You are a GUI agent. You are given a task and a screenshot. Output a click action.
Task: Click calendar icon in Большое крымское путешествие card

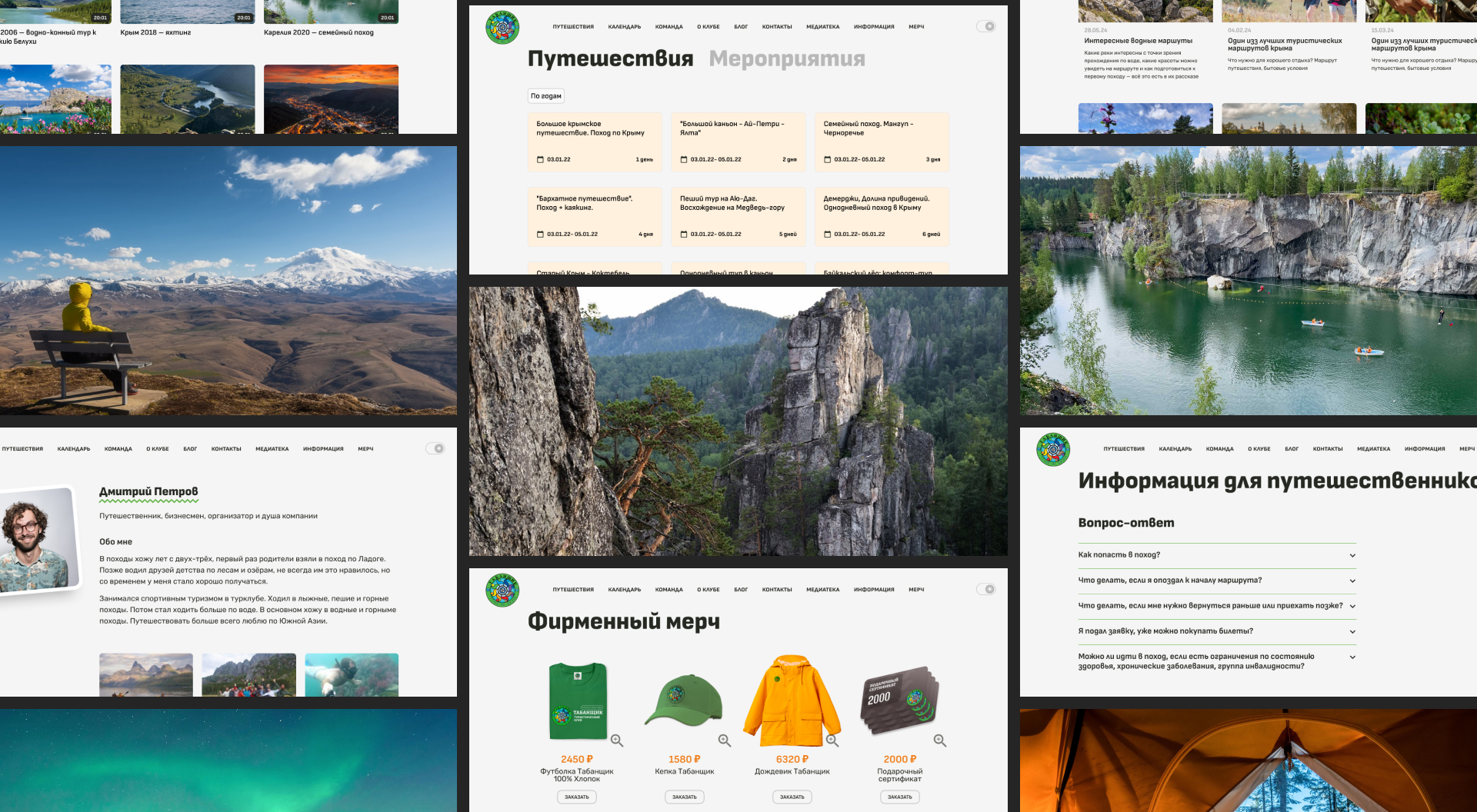540,160
